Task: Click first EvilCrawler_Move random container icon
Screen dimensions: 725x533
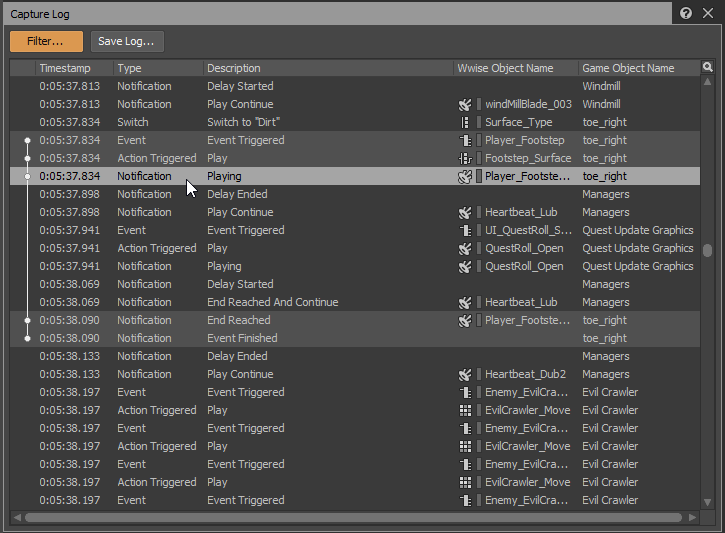Action: tap(464, 410)
